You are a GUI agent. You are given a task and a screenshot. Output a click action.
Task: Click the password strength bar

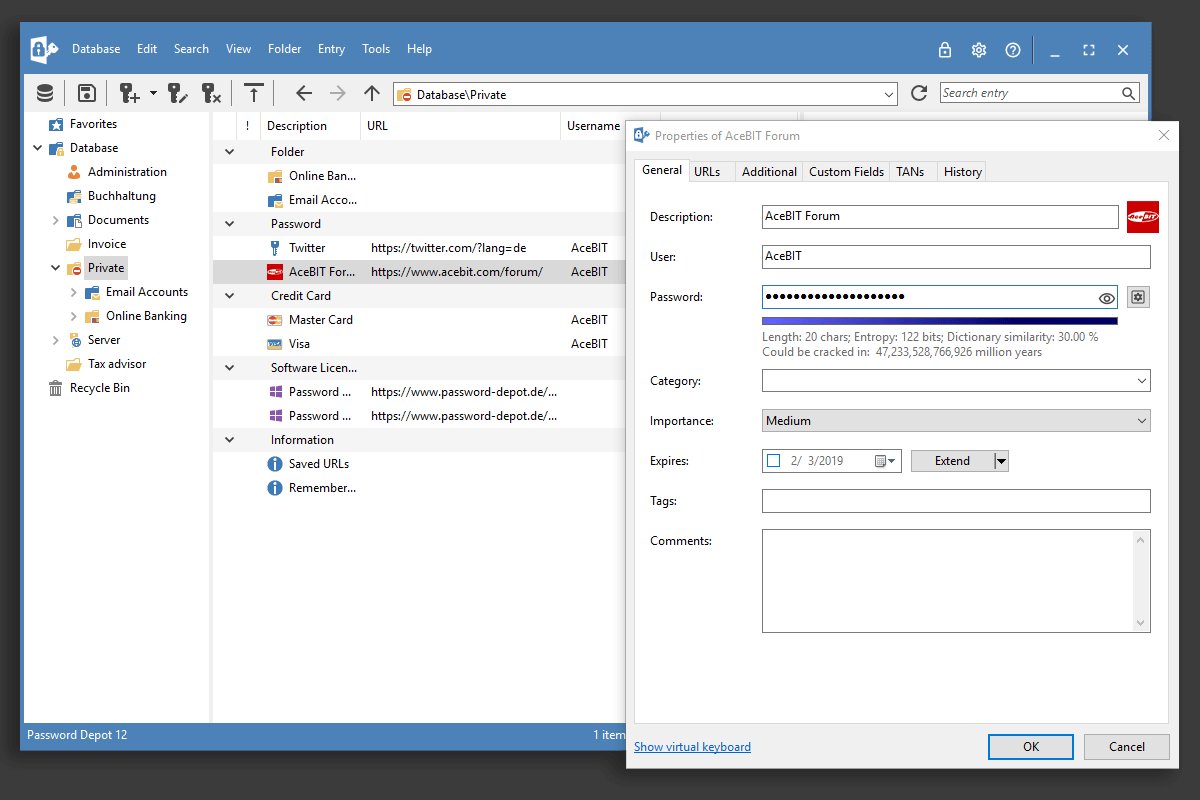click(940, 321)
